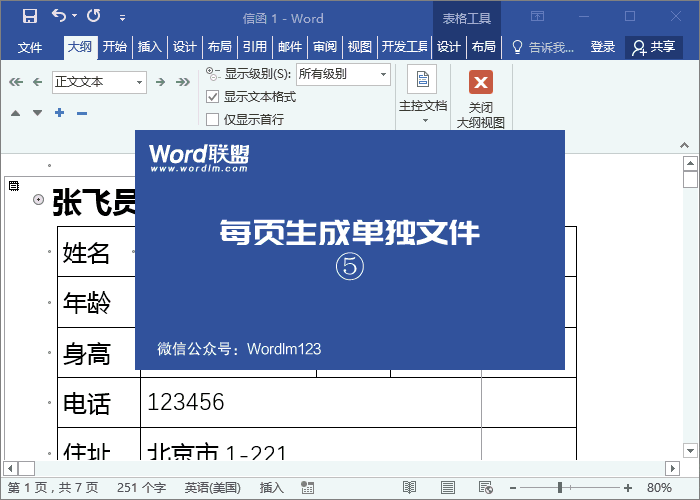This screenshot has width=700, height=500.
Task: Open the 开发工具 ribbon tab
Action: click(x=404, y=46)
